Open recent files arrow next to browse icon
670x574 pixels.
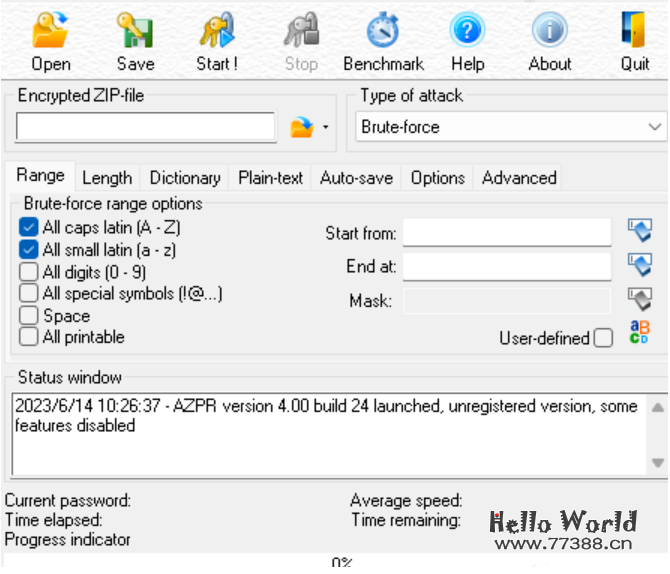(326, 129)
